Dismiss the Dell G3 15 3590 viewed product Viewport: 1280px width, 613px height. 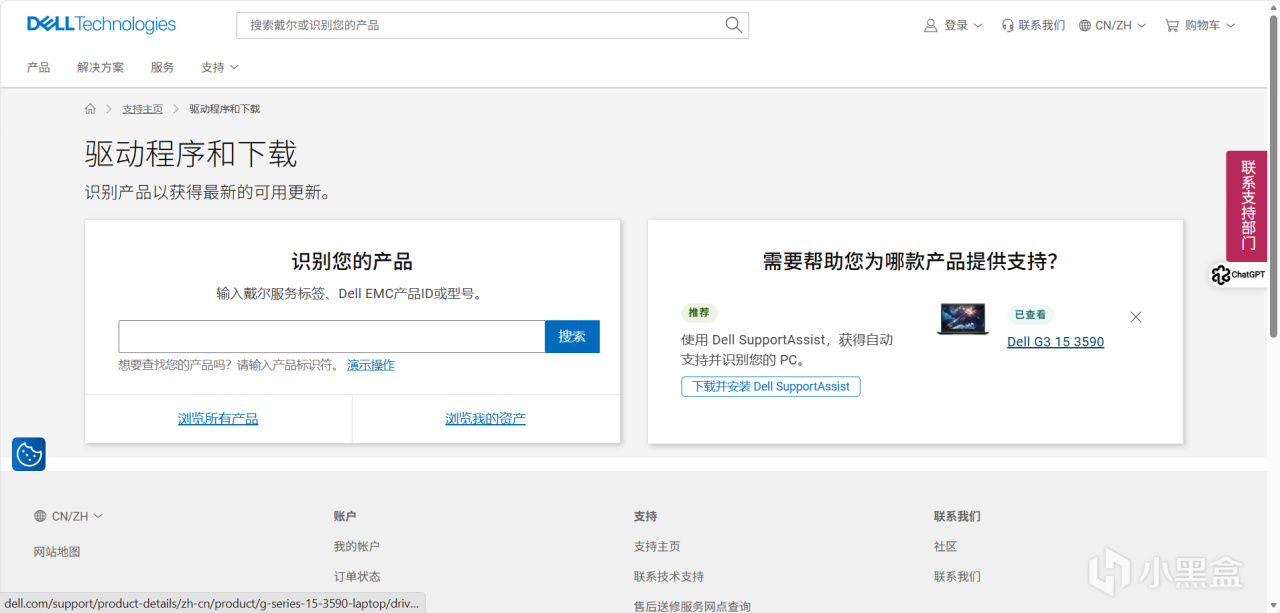(x=1136, y=317)
